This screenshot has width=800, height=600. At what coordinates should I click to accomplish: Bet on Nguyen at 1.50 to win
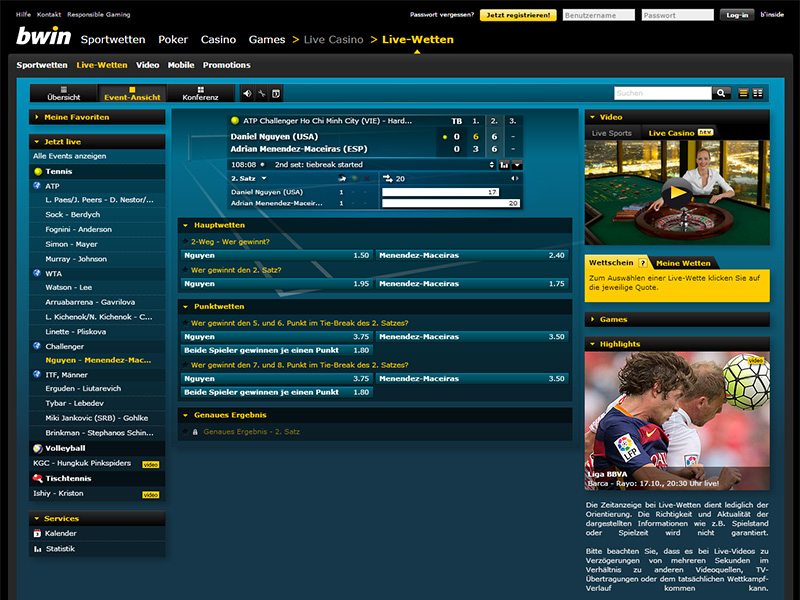coord(277,256)
